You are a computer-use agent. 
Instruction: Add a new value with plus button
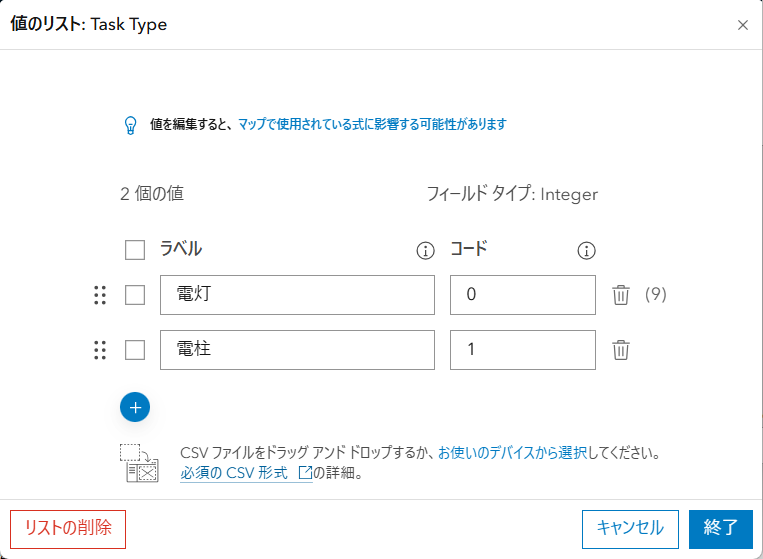tap(134, 407)
